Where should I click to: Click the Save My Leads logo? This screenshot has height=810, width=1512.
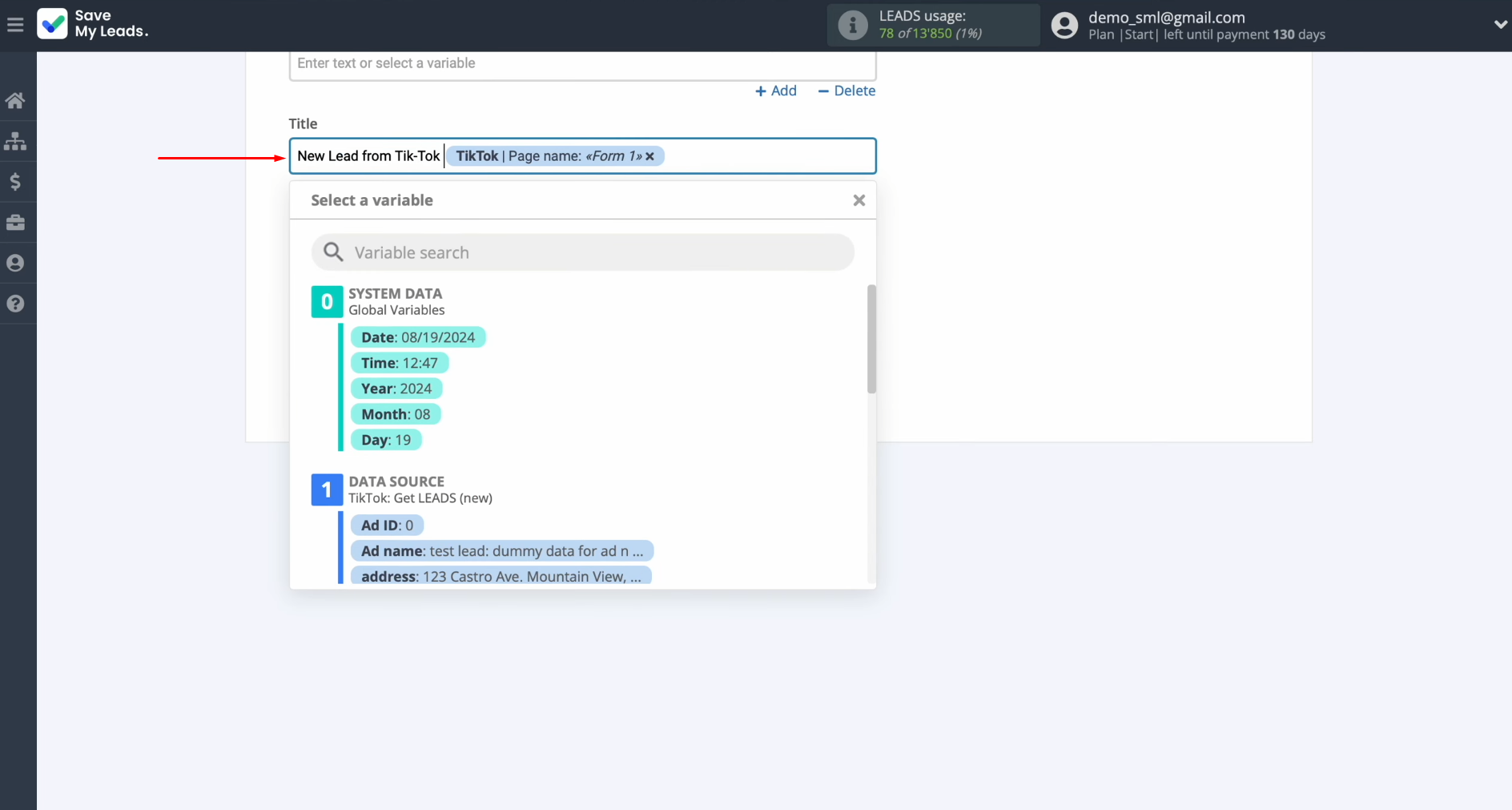(x=93, y=24)
